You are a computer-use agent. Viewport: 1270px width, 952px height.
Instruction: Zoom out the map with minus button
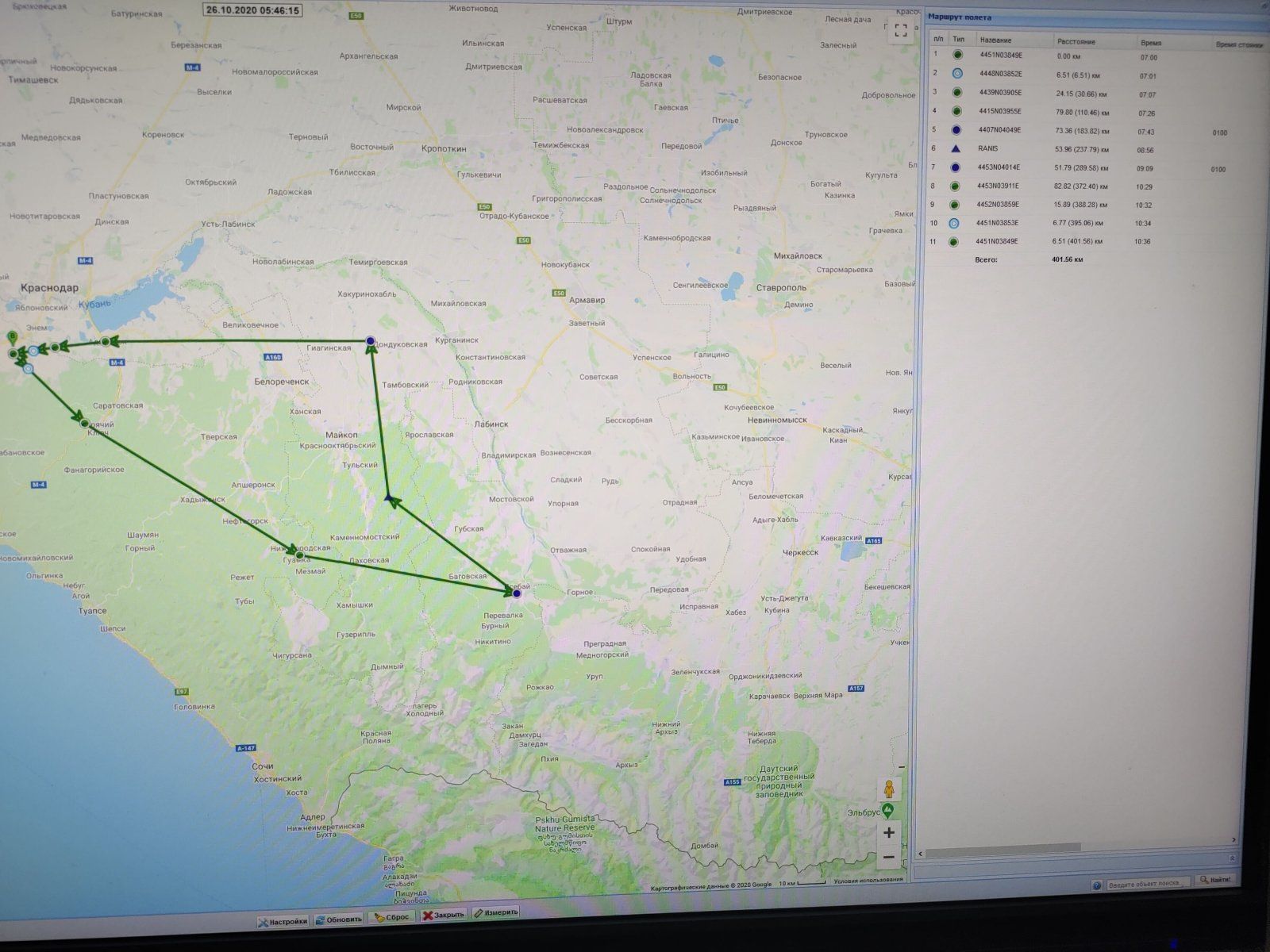(x=888, y=857)
